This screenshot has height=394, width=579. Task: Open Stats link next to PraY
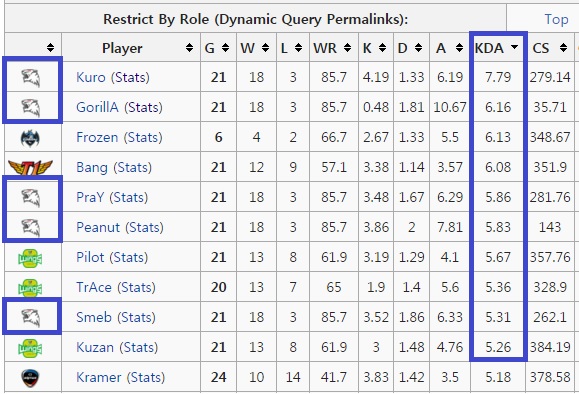129,197
